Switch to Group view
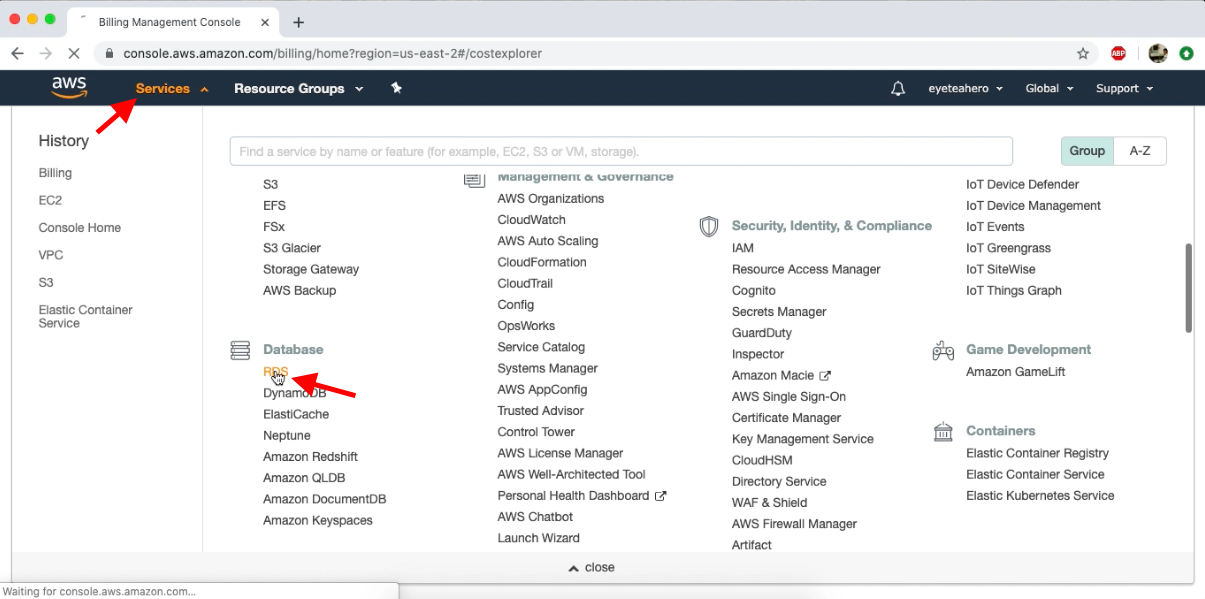Viewport: 1205px width, 599px height. 1087,151
